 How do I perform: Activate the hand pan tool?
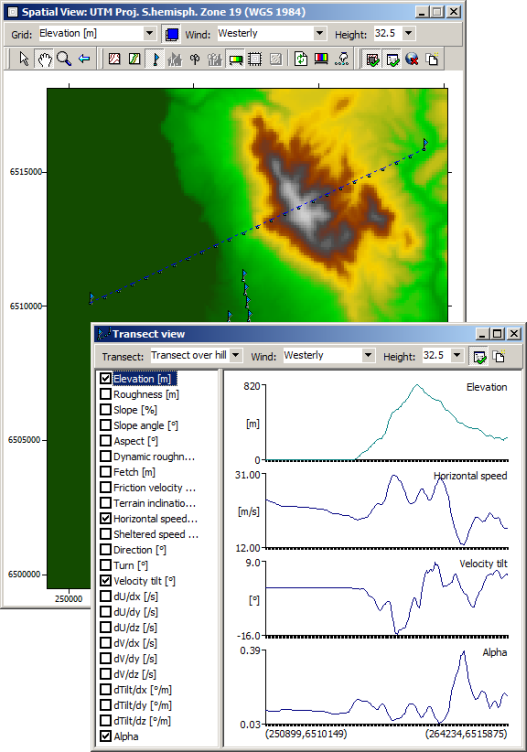pyautogui.click(x=44, y=59)
